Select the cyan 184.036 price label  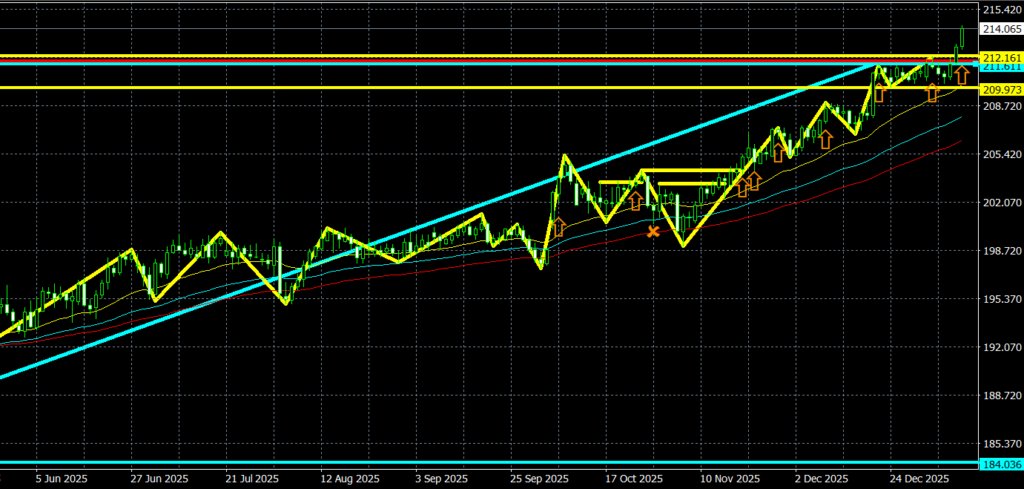1000,464
